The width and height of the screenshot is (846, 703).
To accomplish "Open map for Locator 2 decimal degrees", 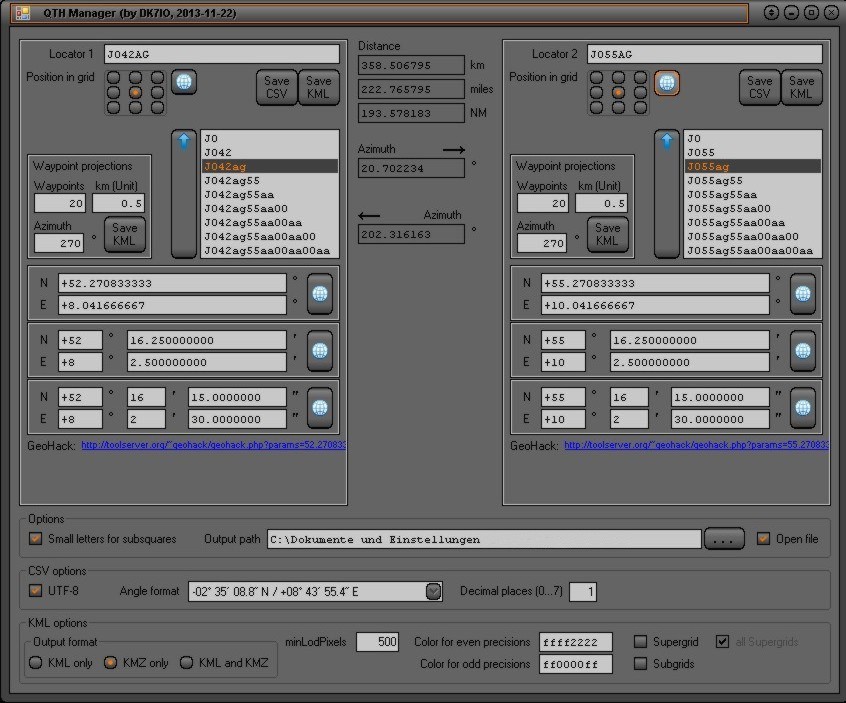I will tap(802, 293).
